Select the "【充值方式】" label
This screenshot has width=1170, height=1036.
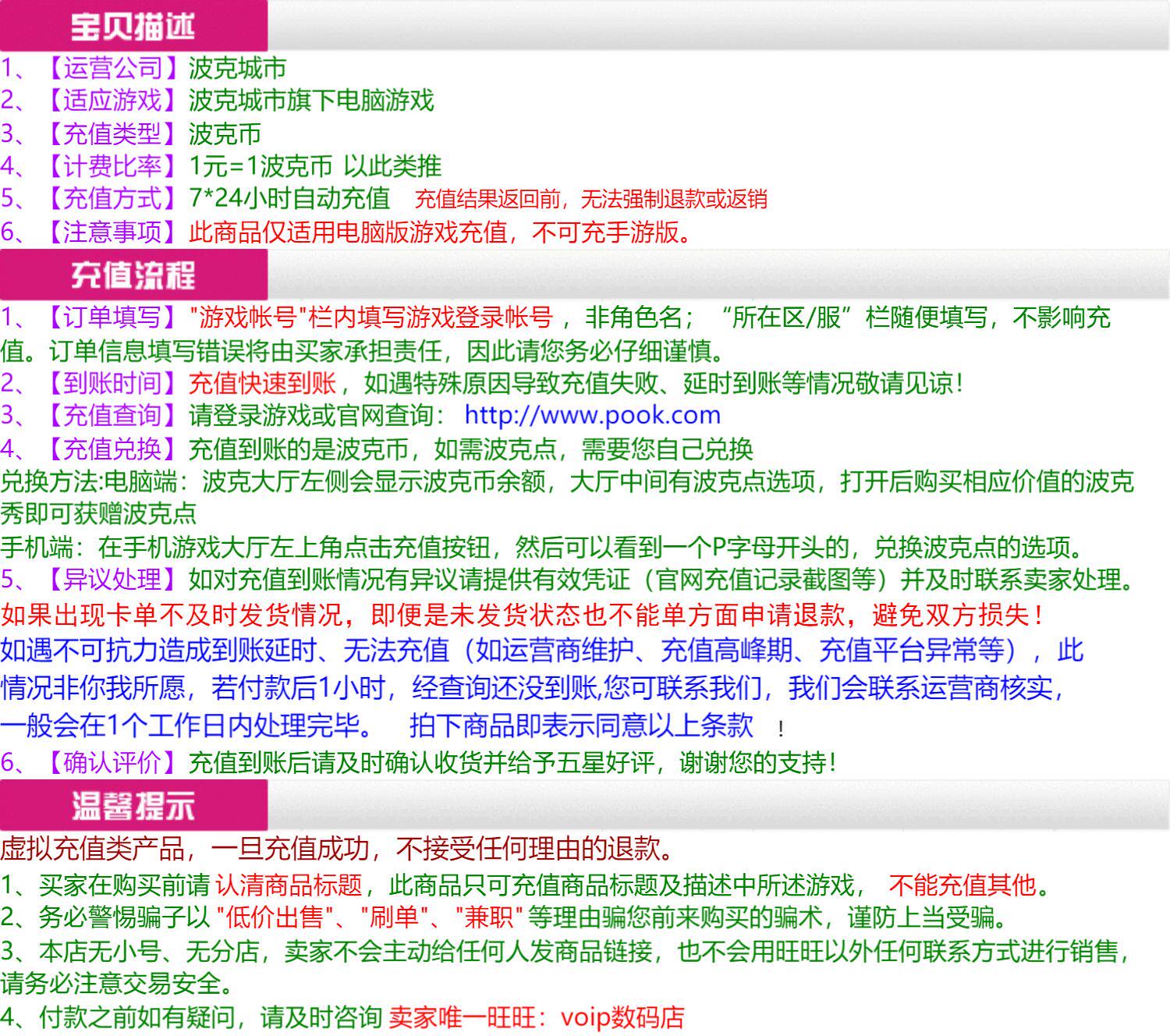112,198
